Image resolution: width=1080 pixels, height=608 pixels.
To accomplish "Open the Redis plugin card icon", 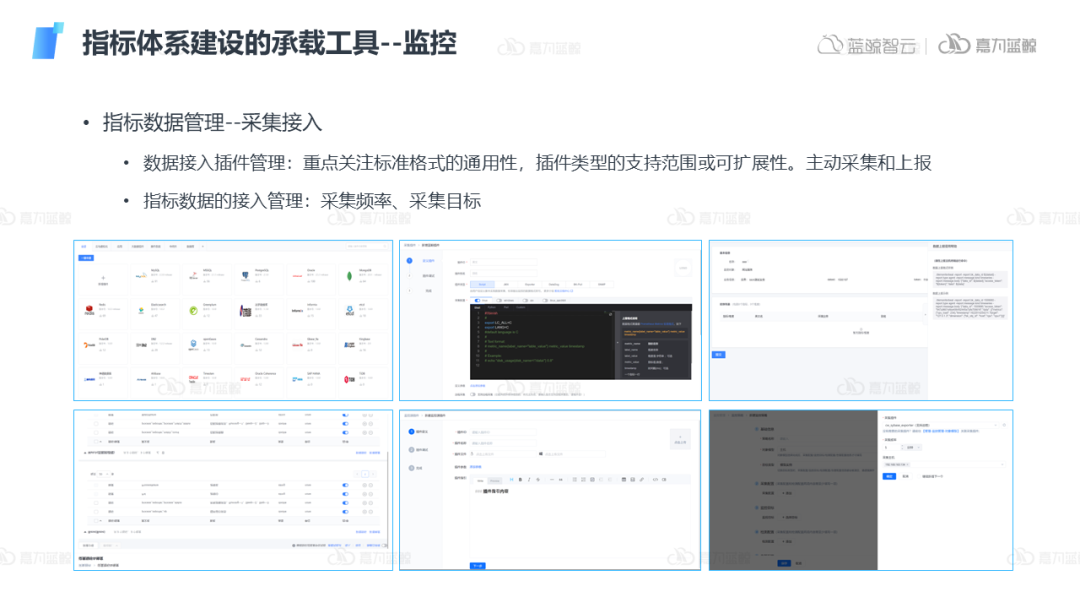I will tap(90, 311).
